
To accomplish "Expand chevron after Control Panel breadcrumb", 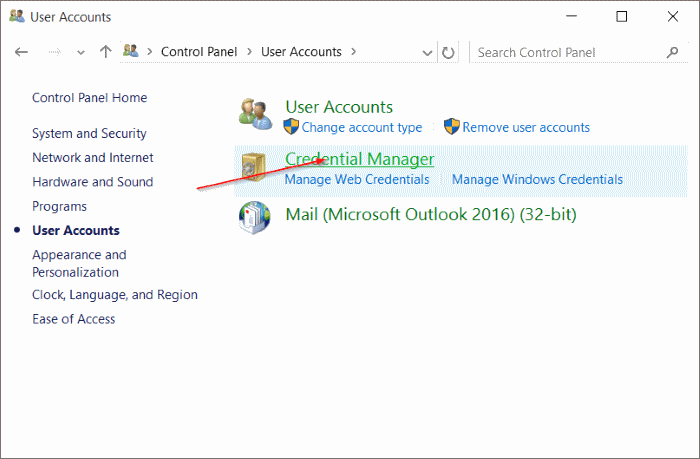I will 250,52.
